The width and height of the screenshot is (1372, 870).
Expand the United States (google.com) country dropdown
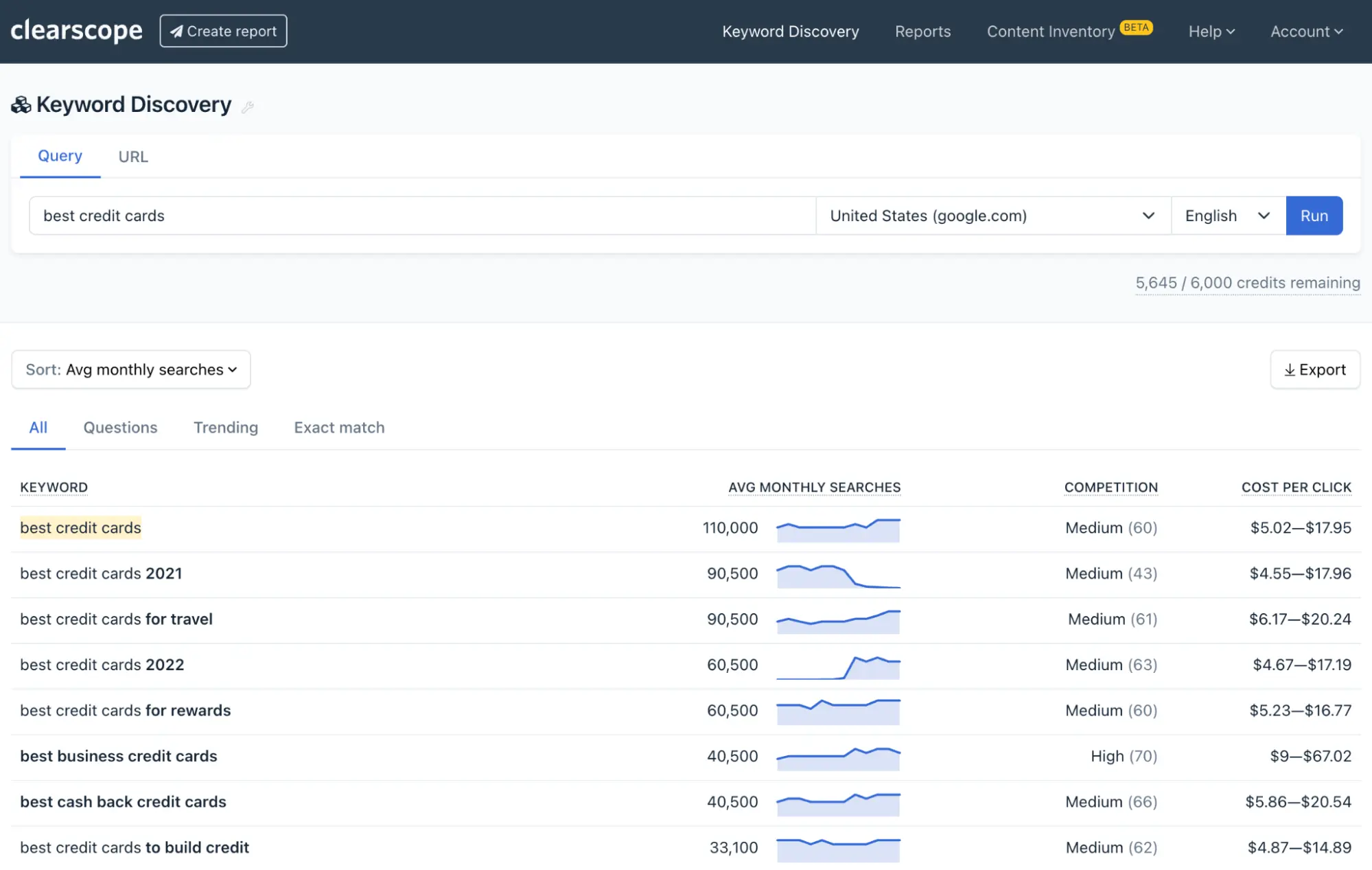click(x=992, y=216)
